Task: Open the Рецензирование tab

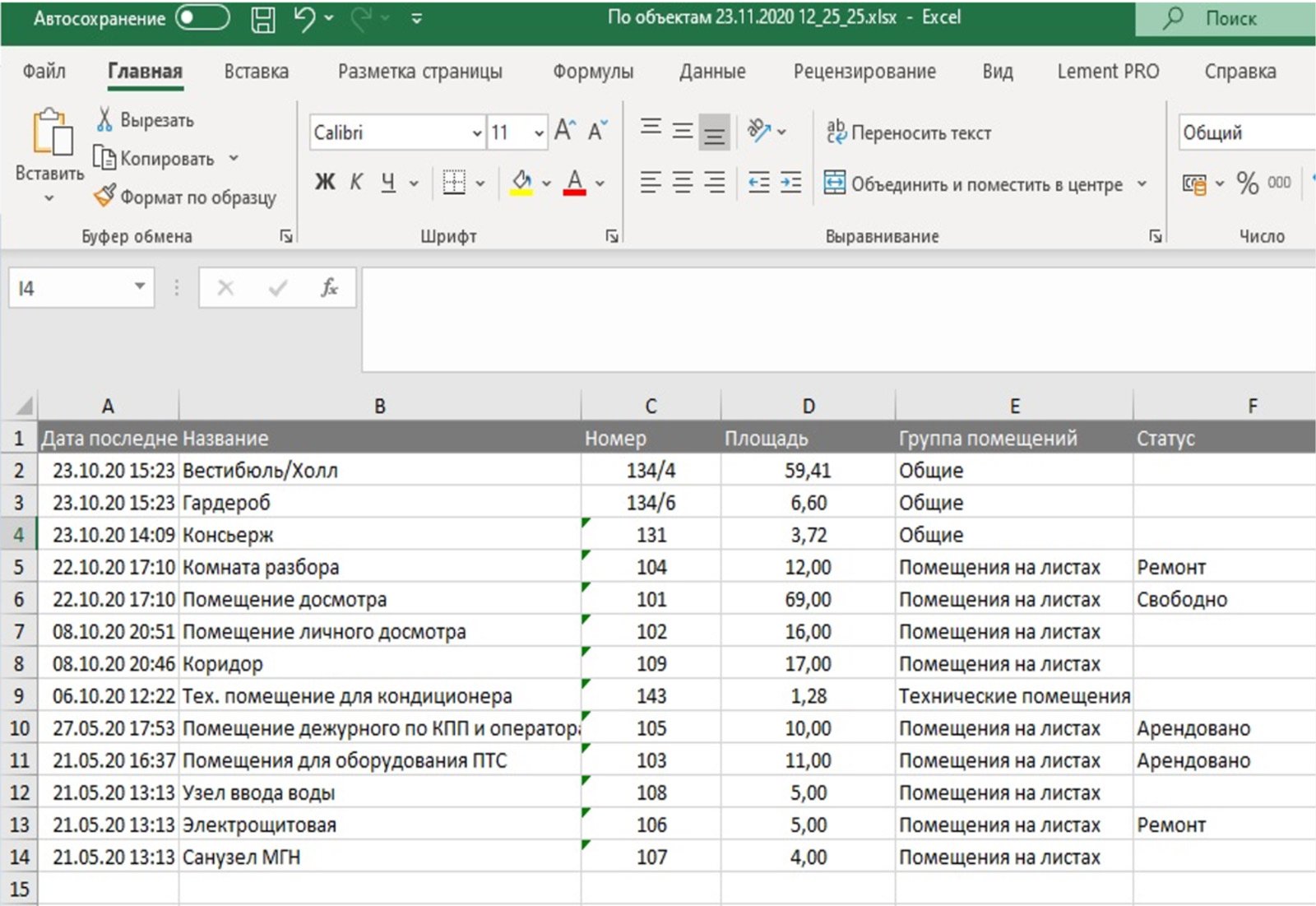Action: [x=864, y=72]
